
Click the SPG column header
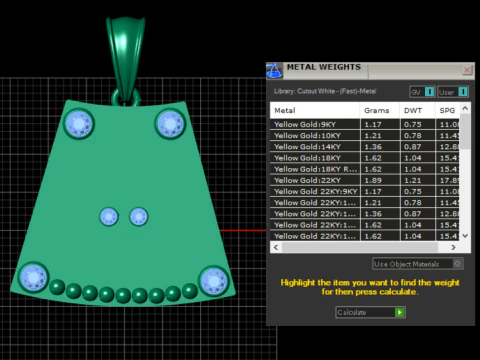click(447, 110)
